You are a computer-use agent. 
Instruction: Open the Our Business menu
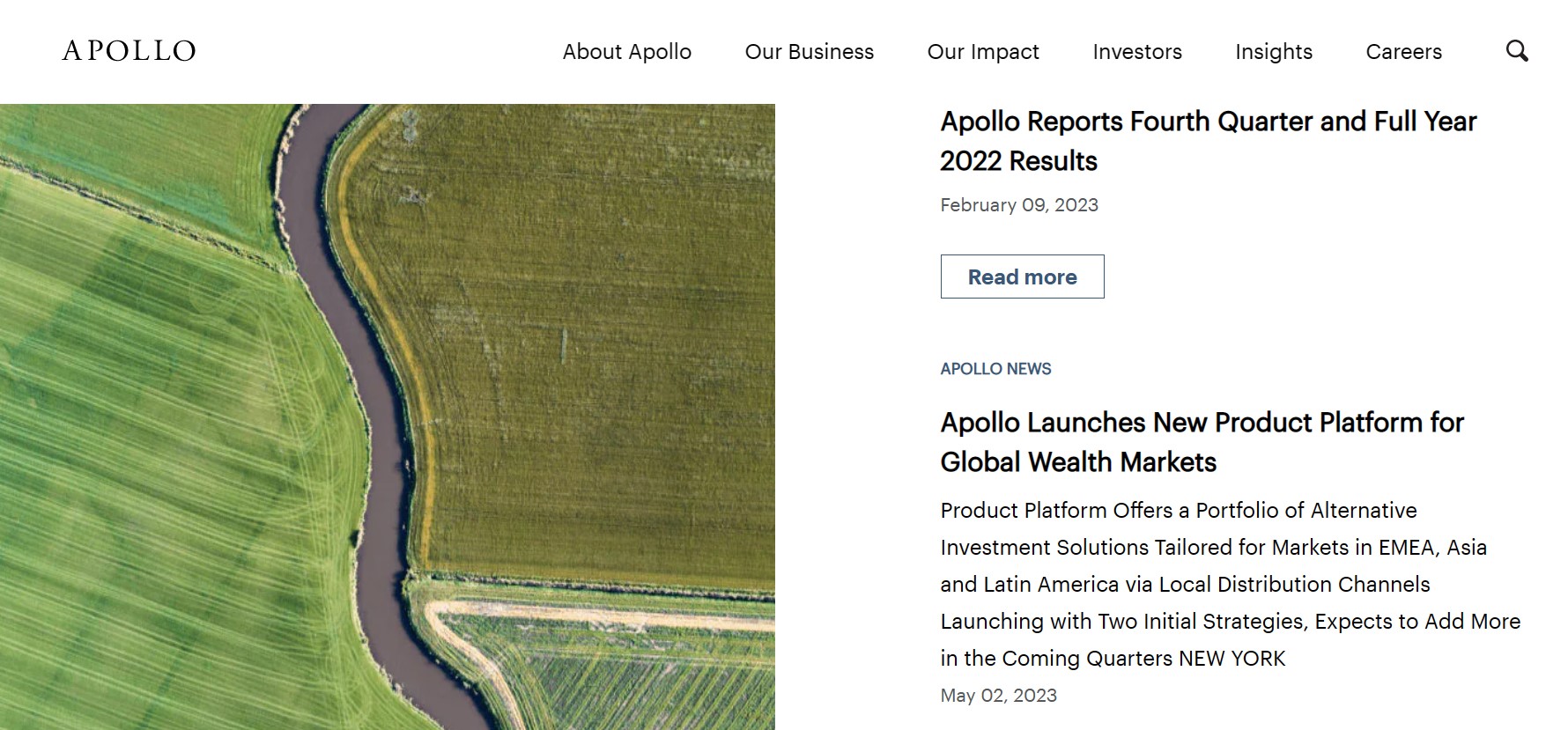809,52
